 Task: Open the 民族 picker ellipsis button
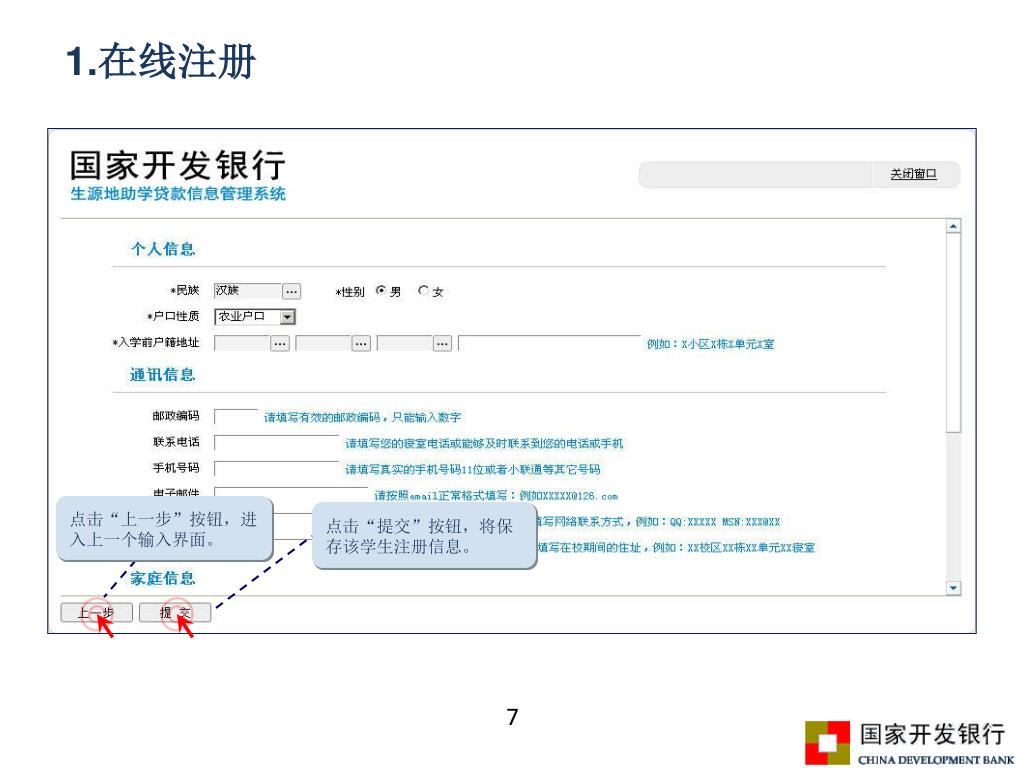coord(291,291)
